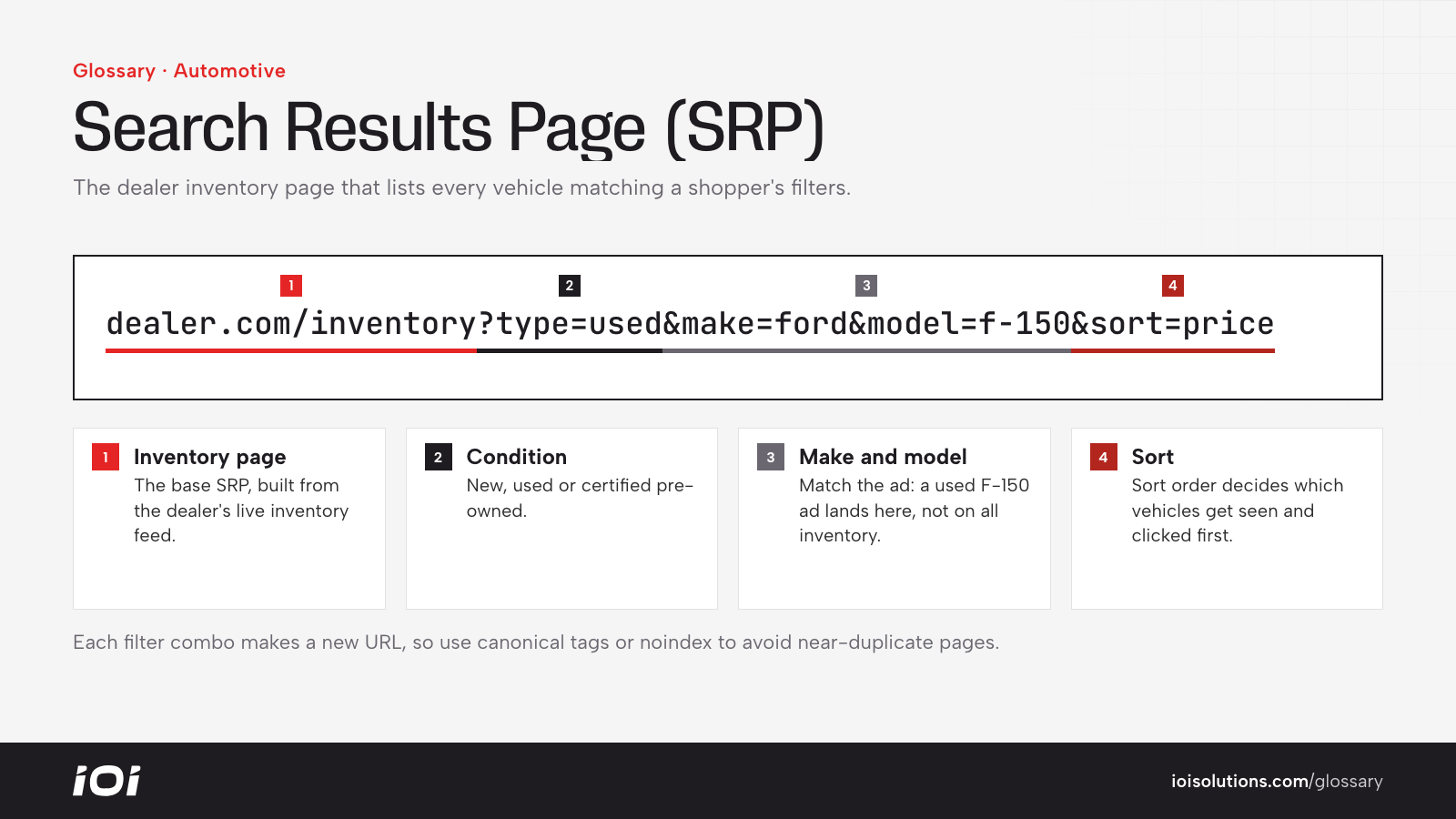Click the iOi logo in the footer
Image resolution: width=1456 pixels, height=819 pixels.
tap(106, 781)
